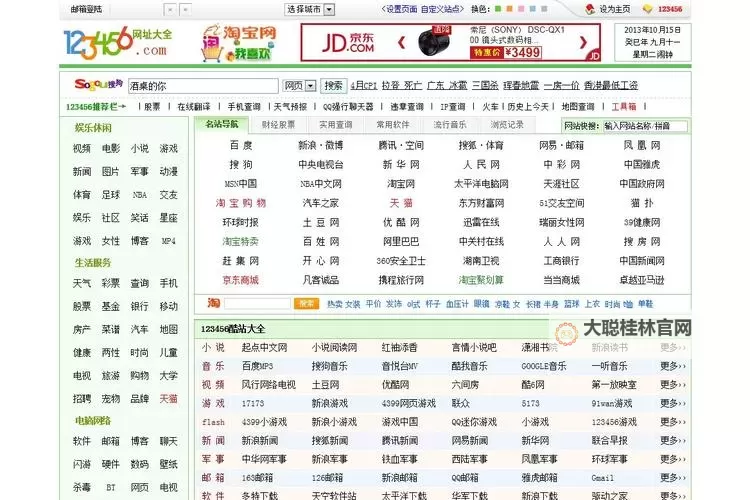Open the Sony camera lens thumbnail

click(x=433, y=41)
